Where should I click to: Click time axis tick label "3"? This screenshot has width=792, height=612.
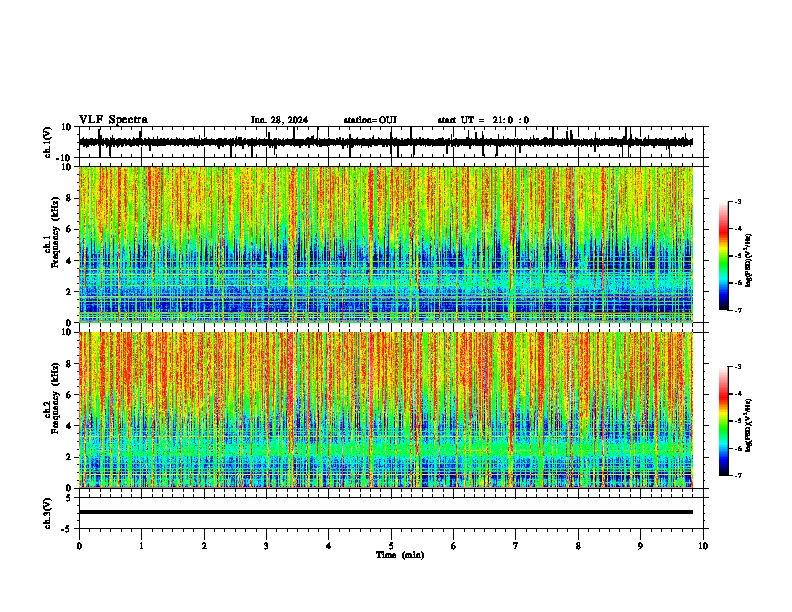point(266,546)
